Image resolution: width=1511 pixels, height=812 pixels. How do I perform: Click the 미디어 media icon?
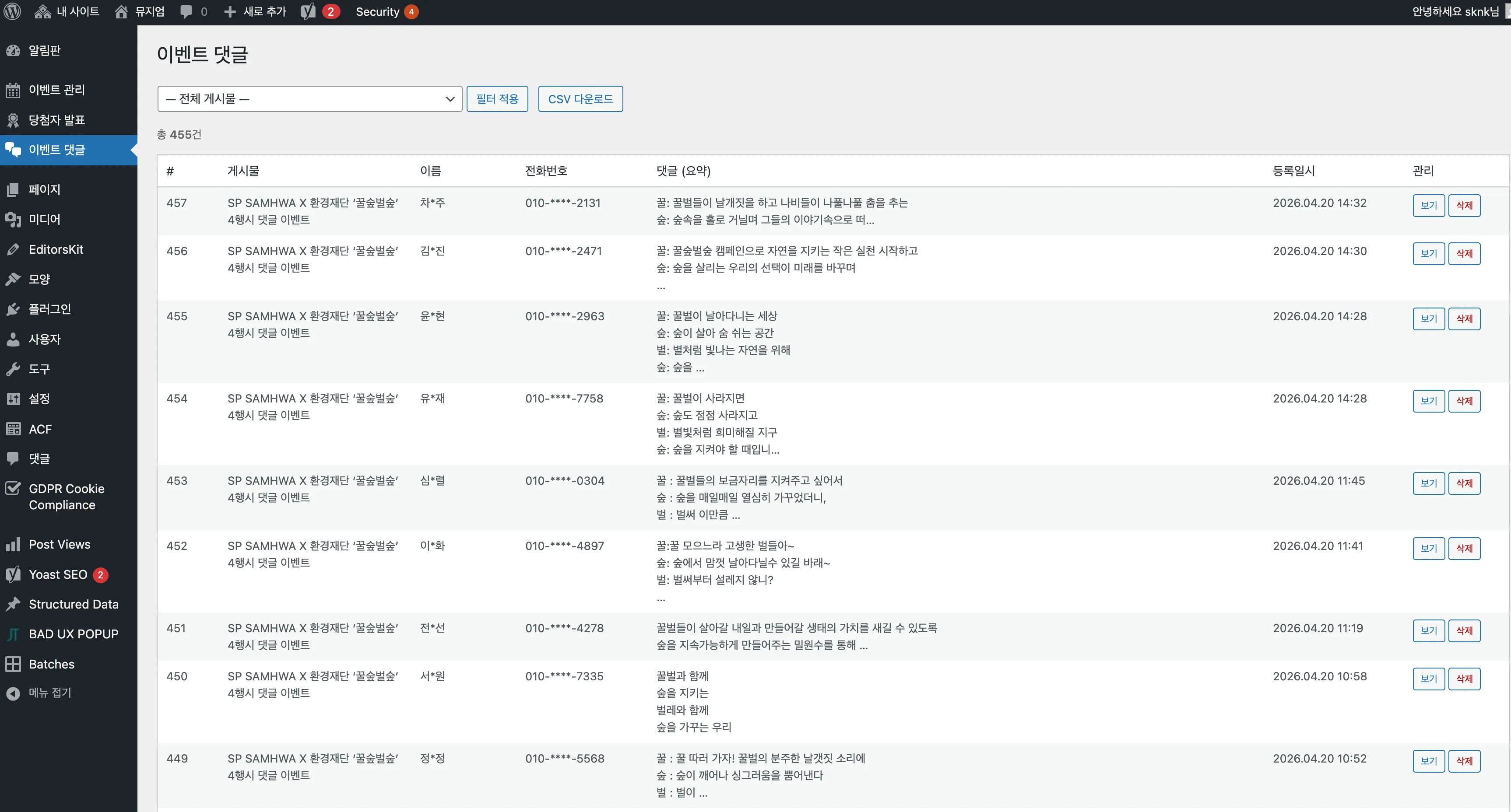point(13,219)
